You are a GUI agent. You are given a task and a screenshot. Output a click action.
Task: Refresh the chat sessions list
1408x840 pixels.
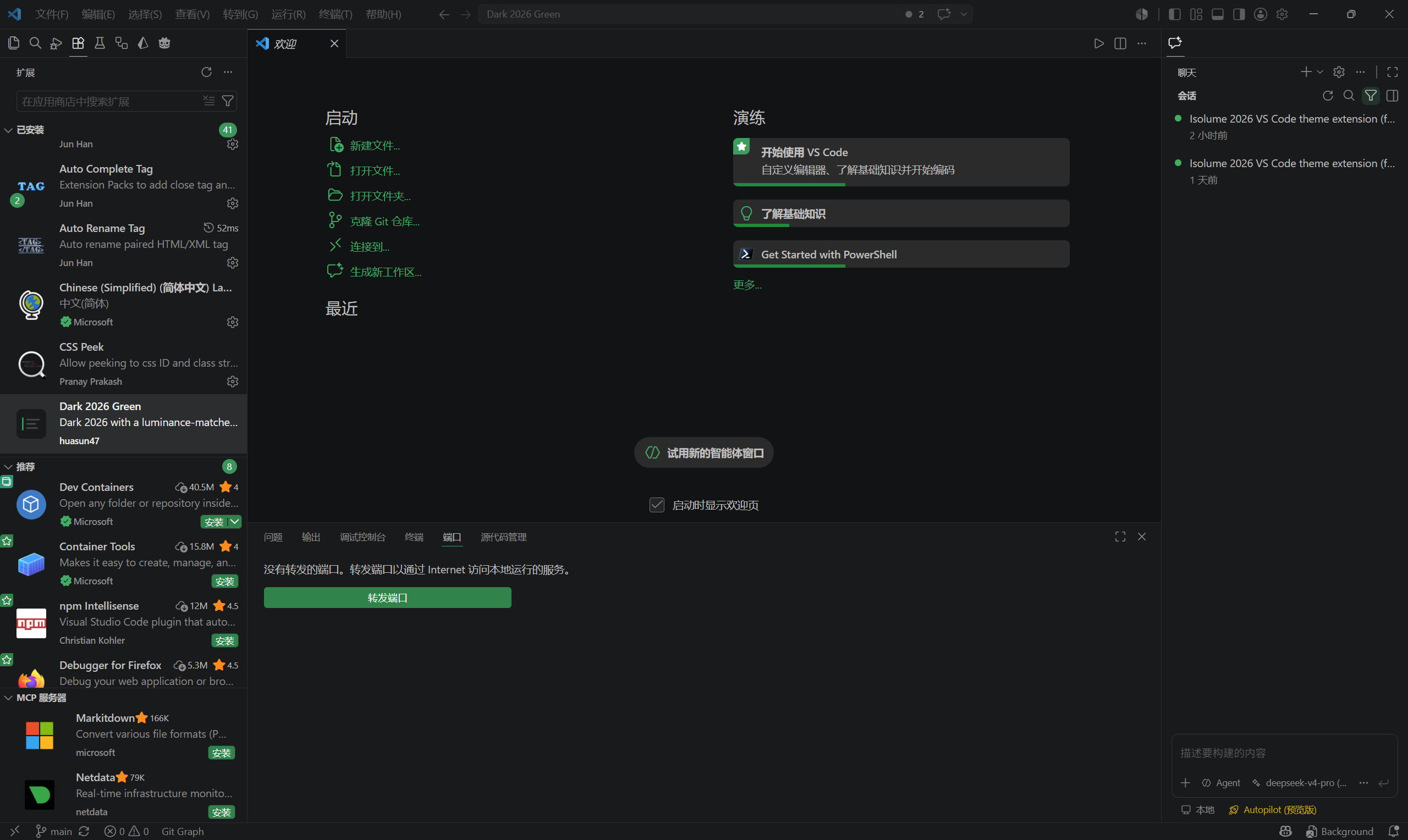(x=1328, y=96)
